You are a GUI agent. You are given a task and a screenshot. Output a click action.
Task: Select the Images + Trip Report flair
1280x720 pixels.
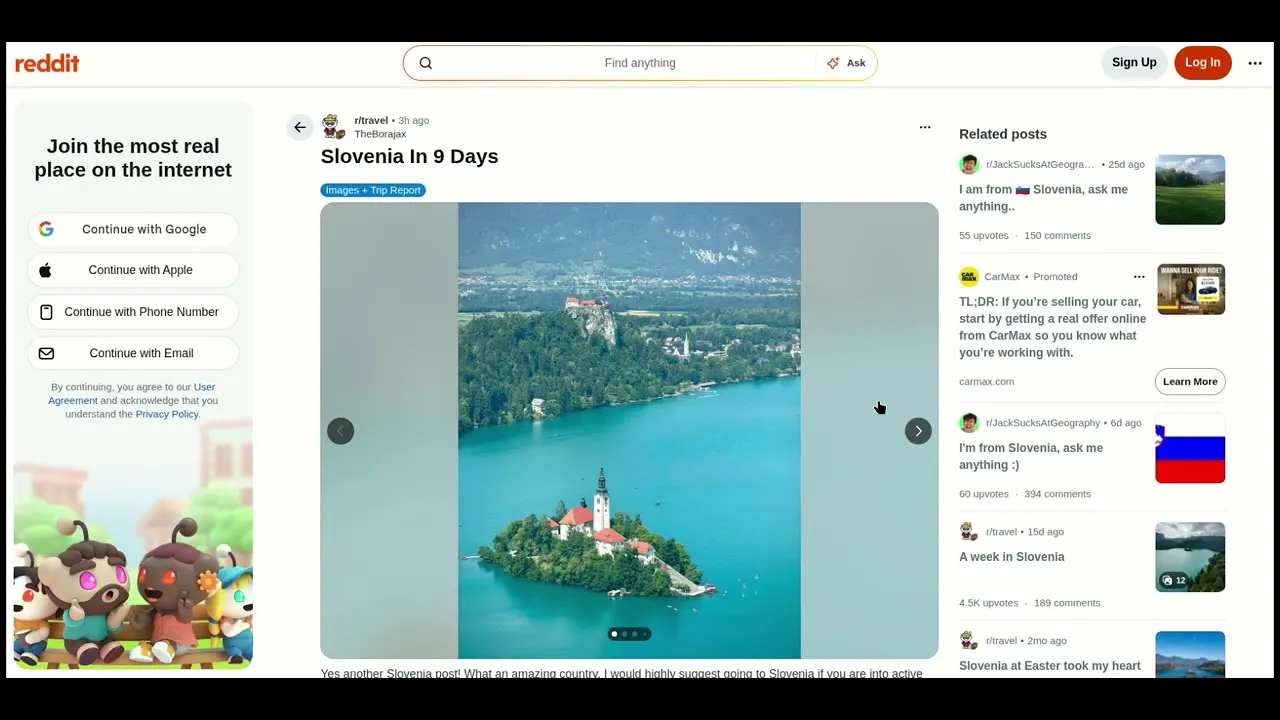373,190
